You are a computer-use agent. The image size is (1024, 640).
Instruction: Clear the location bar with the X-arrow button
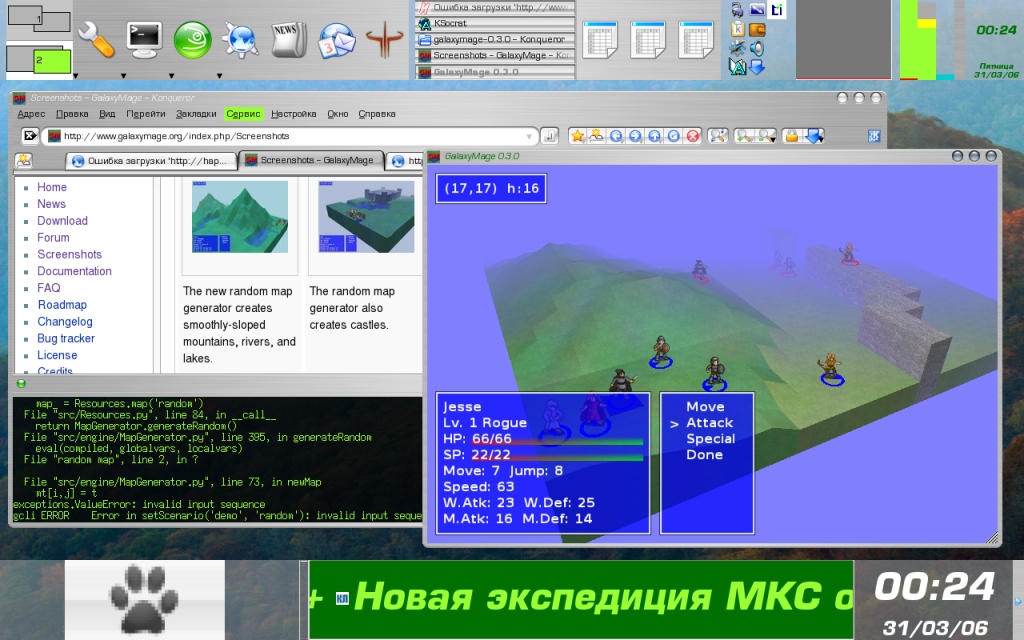[x=29, y=136]
